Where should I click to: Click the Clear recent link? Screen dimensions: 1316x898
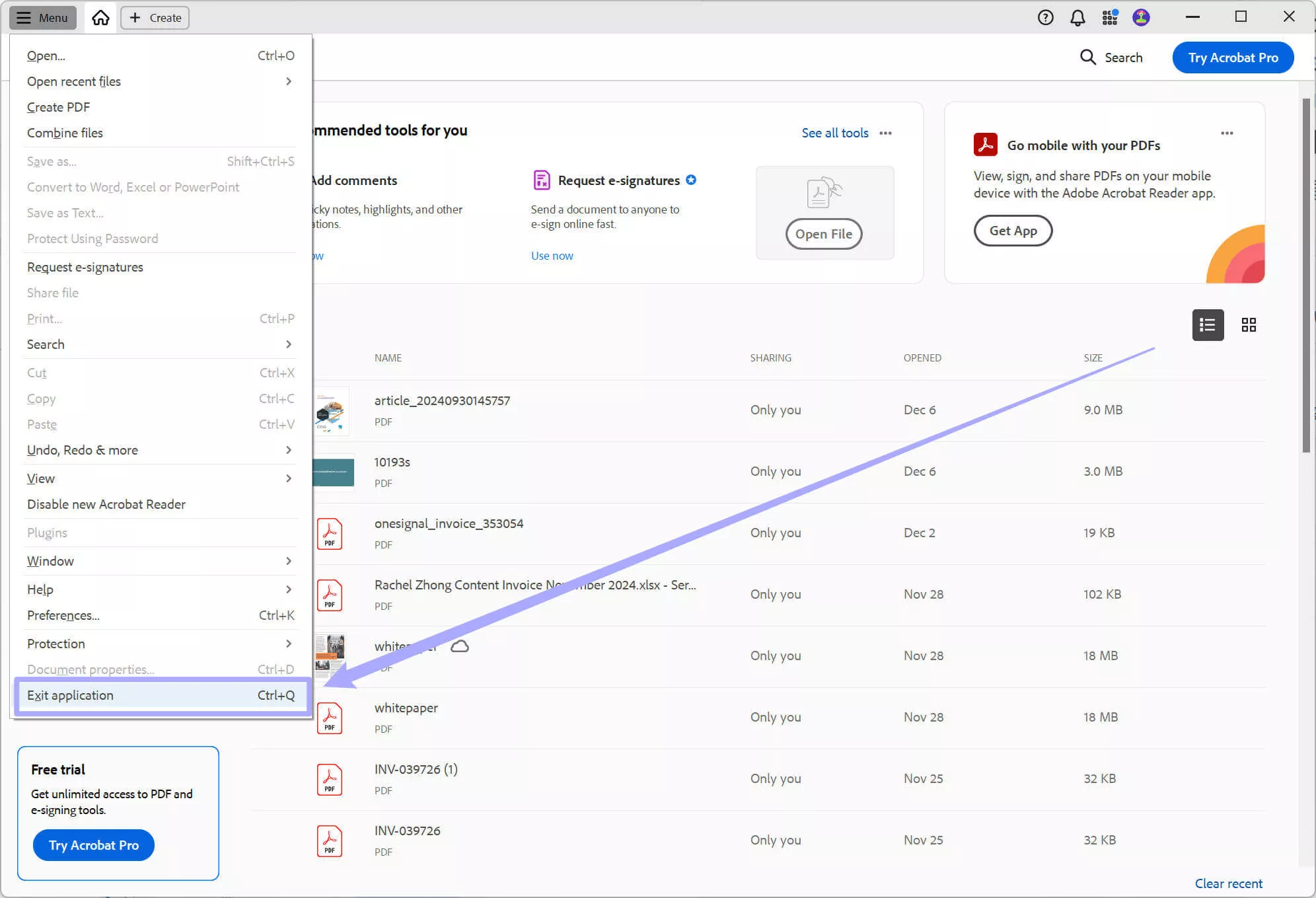[x=1228, y=883]
